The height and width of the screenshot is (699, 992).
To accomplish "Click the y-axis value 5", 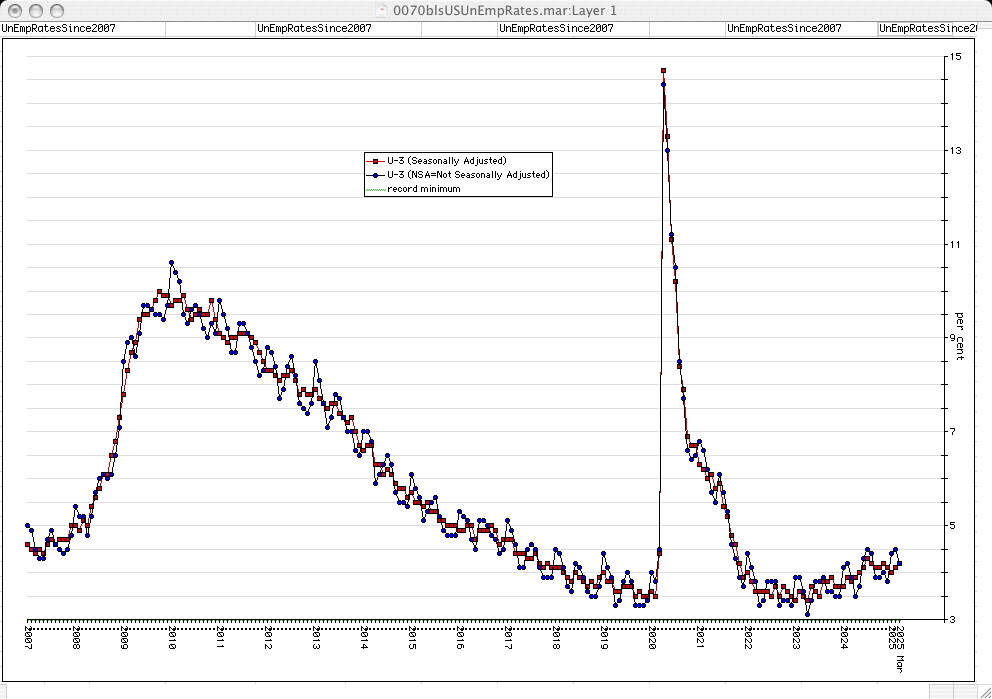I will tap(953, 526).
